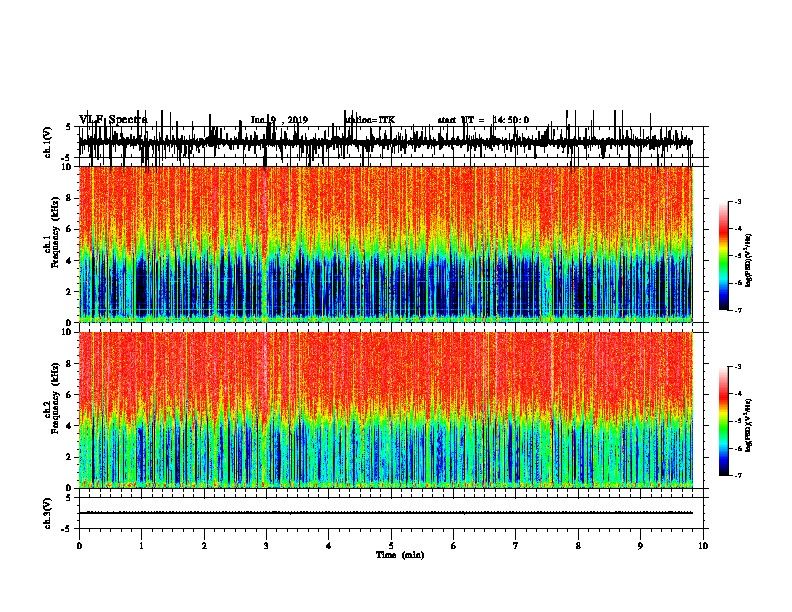Click time axis tick label 6
This screenshot has width=792, height=612.
tap(454, 546)
